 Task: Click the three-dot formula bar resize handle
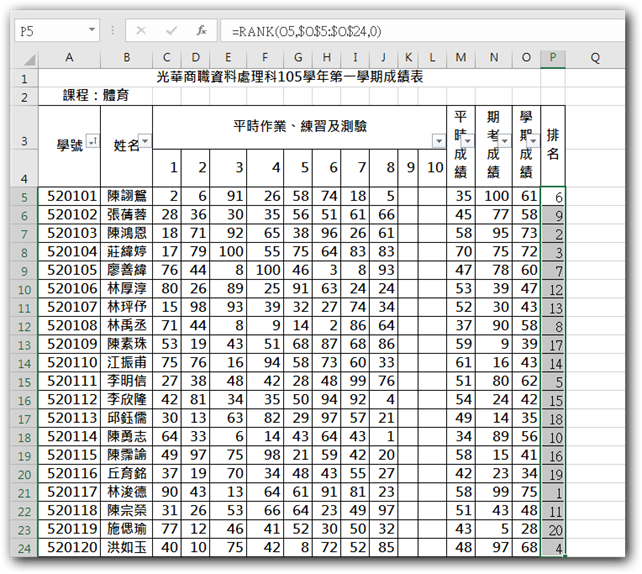tap(113, 30)
